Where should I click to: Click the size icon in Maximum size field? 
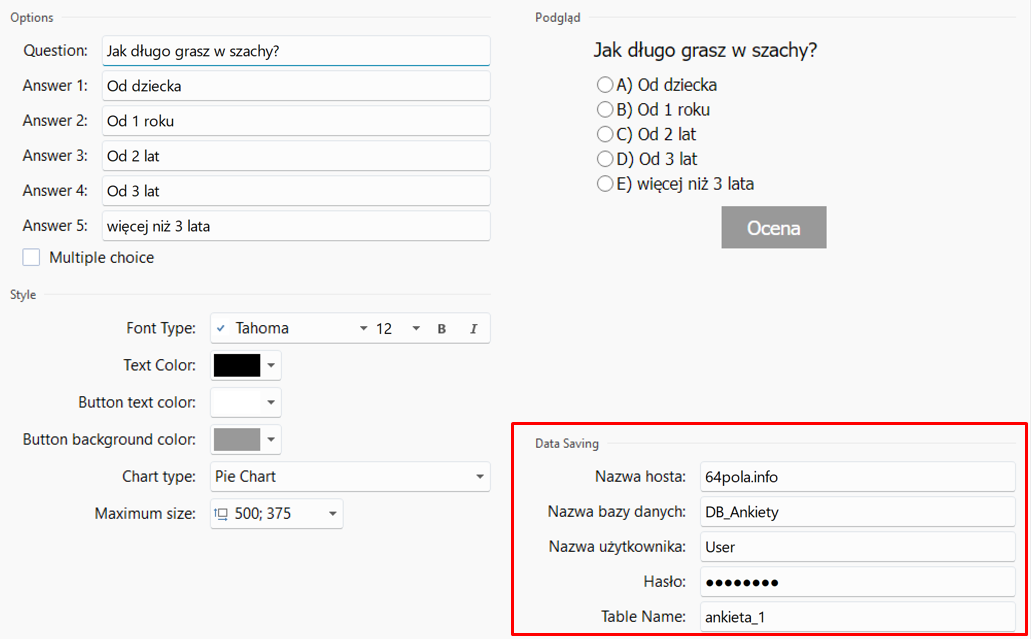[221, 514]
